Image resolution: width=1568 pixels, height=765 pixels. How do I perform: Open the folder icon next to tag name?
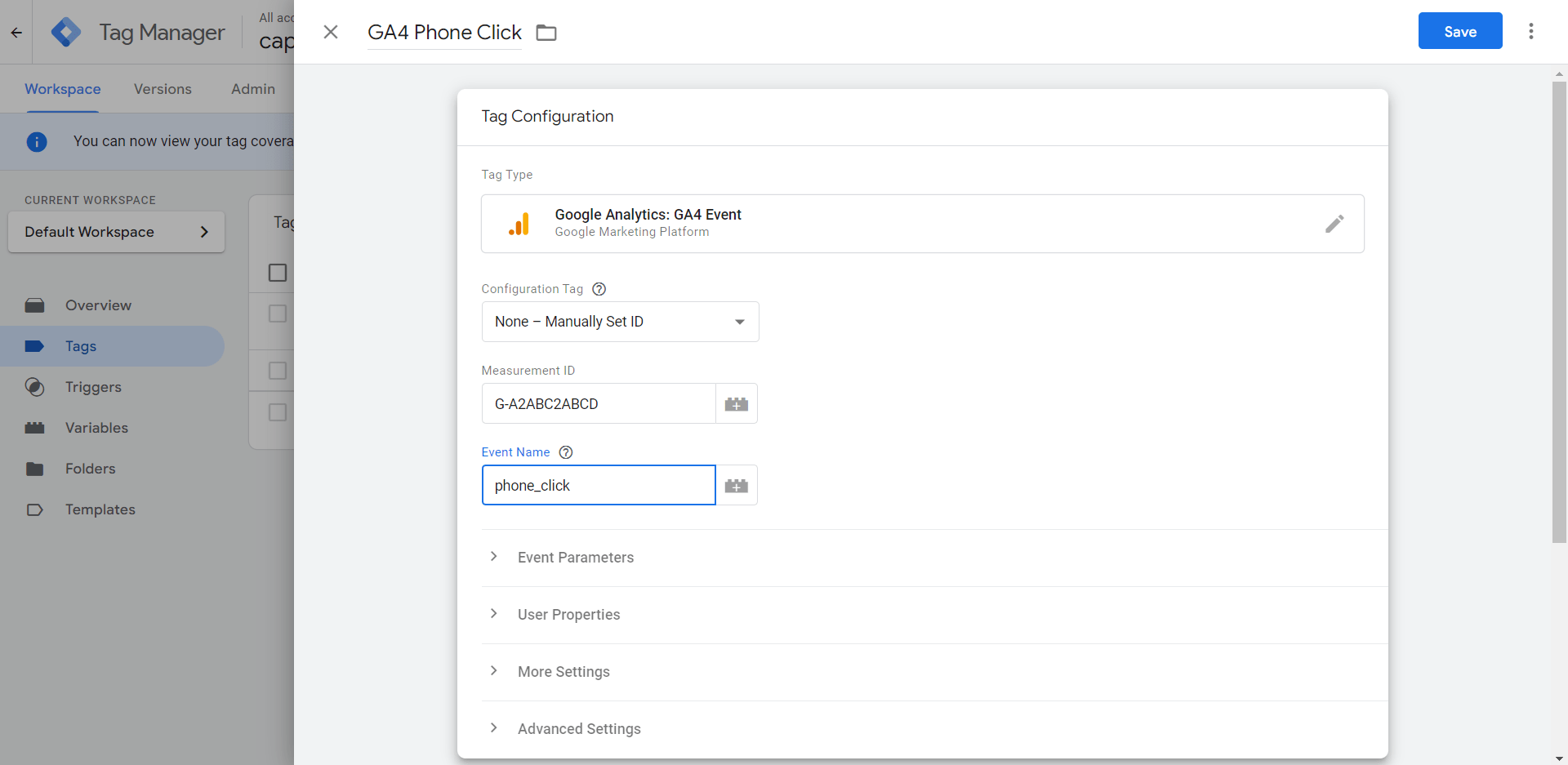point(546,33)
